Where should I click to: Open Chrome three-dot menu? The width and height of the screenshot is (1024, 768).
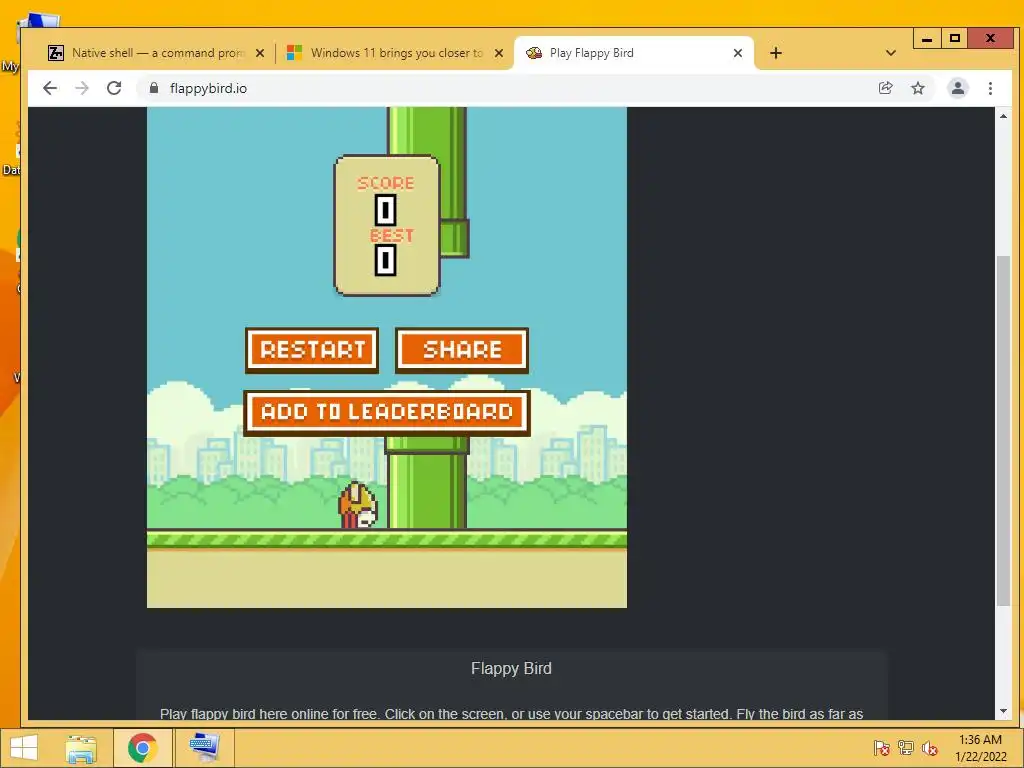991,88
